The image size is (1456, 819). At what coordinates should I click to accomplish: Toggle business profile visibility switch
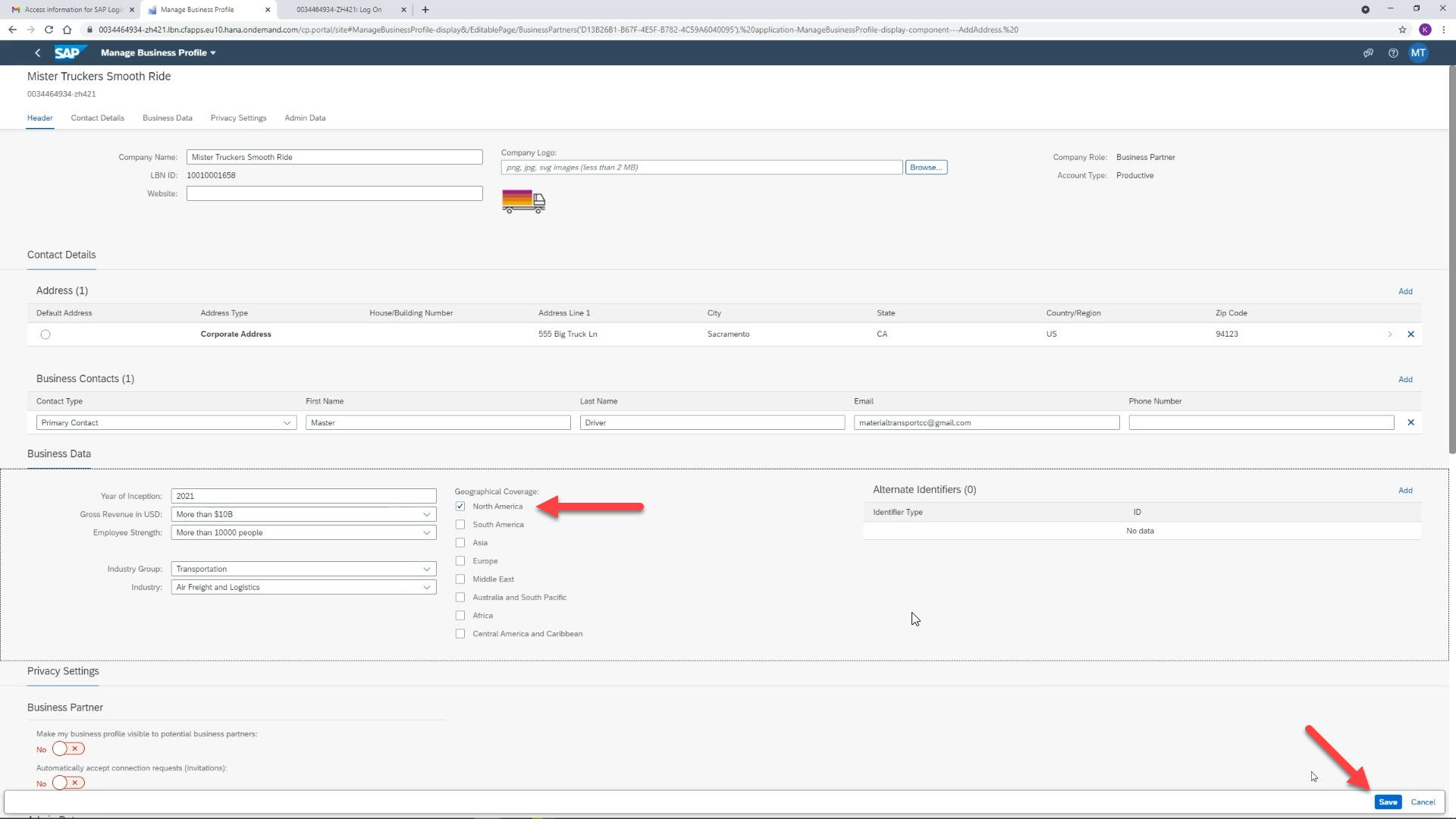coord(68,749)
